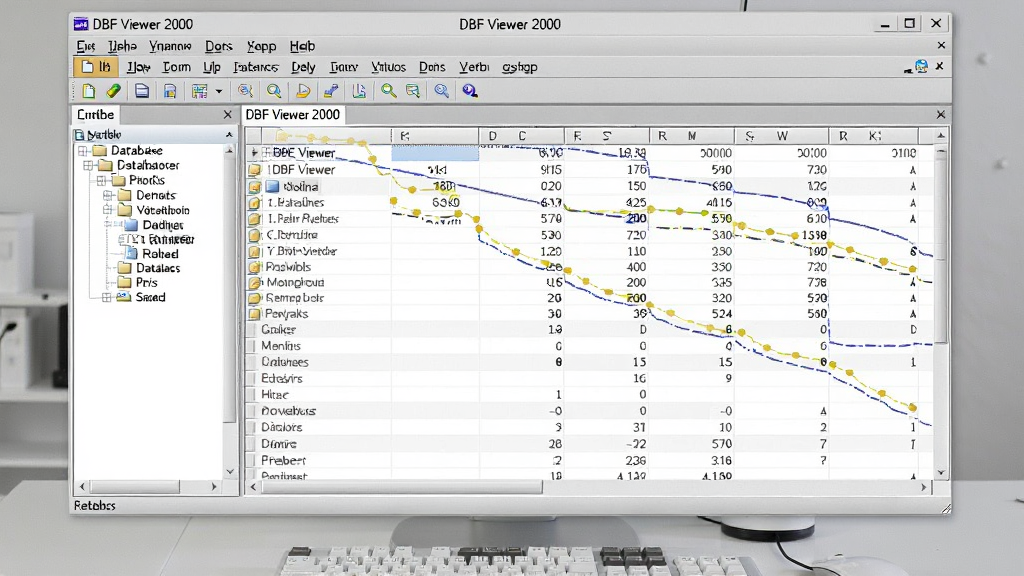Viewport: 1024px width, 576px height.
Task: Click the folder icon on the 'Peryaks' row
Action: [254, 313]
